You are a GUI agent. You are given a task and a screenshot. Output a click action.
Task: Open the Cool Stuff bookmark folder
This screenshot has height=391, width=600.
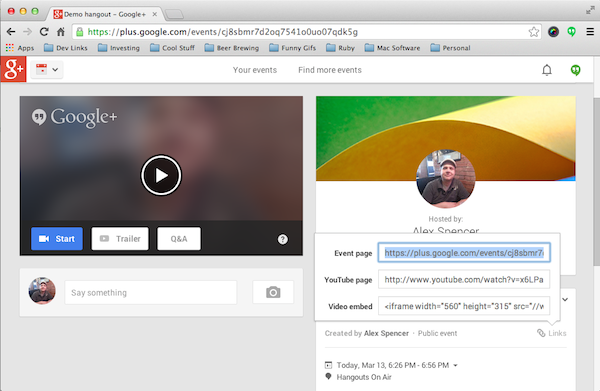pos(172,48)
